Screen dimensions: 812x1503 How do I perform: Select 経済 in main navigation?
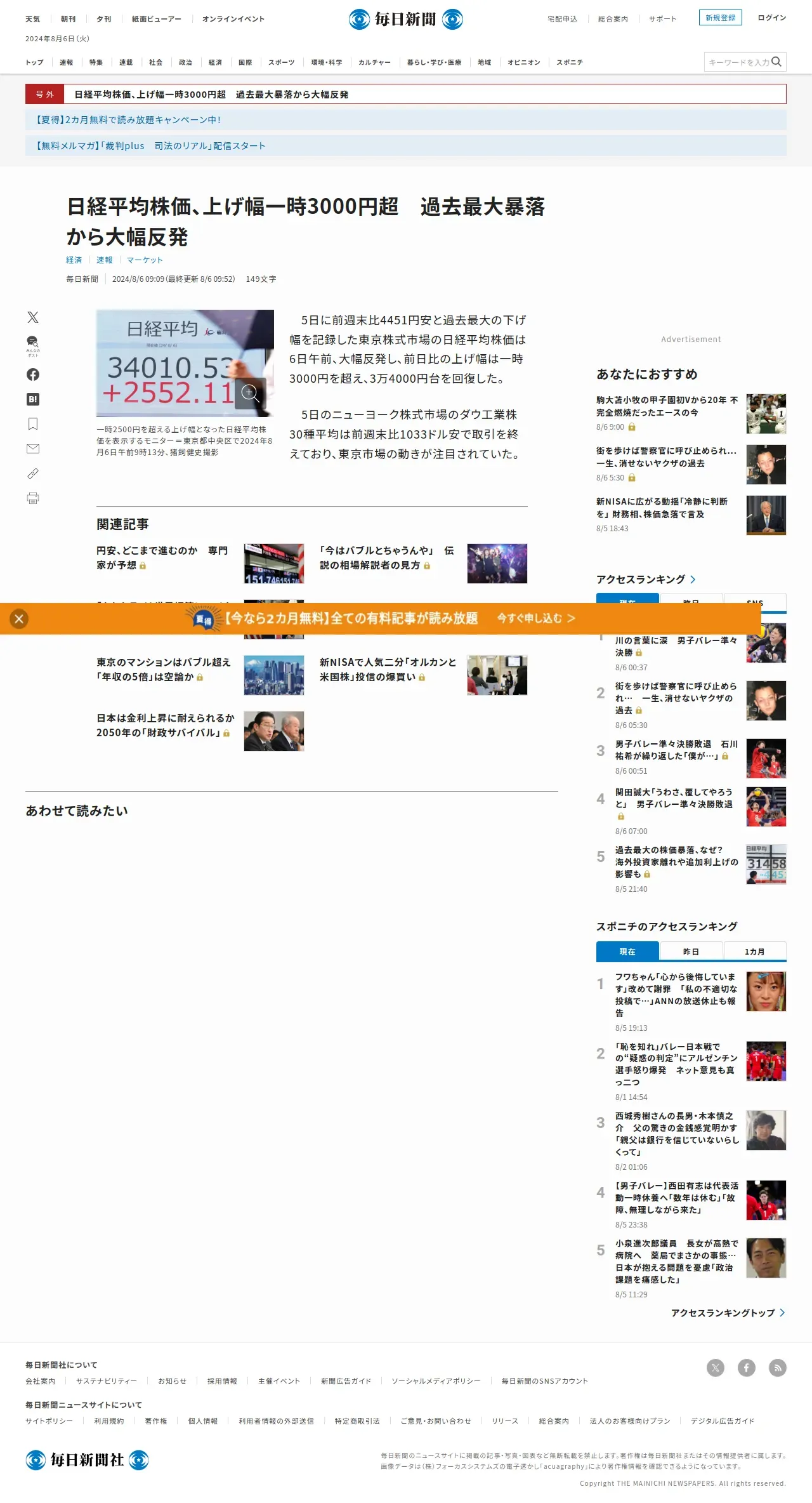(x=216, y=62)
